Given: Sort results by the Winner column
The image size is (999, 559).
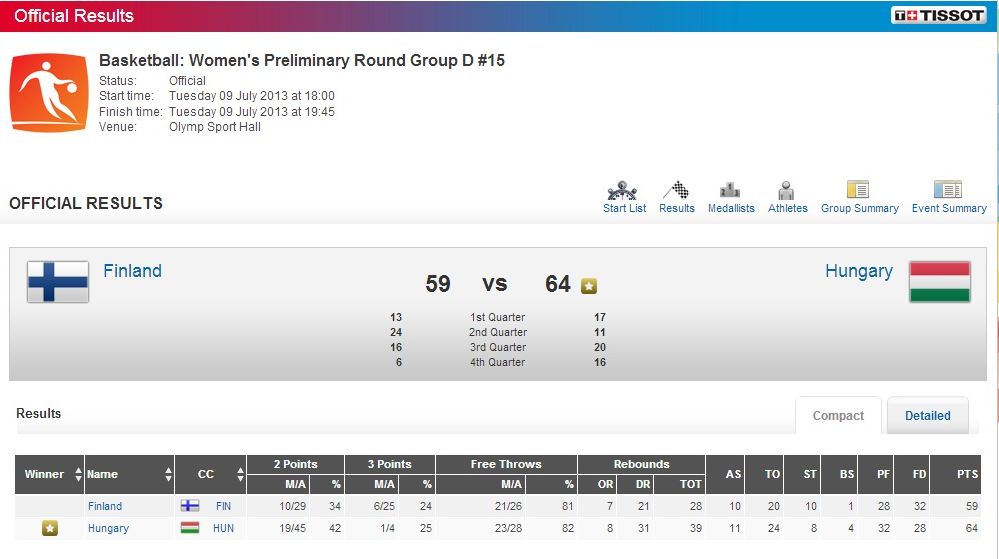Looking at the screenshot, I should (x=79, y=474).
